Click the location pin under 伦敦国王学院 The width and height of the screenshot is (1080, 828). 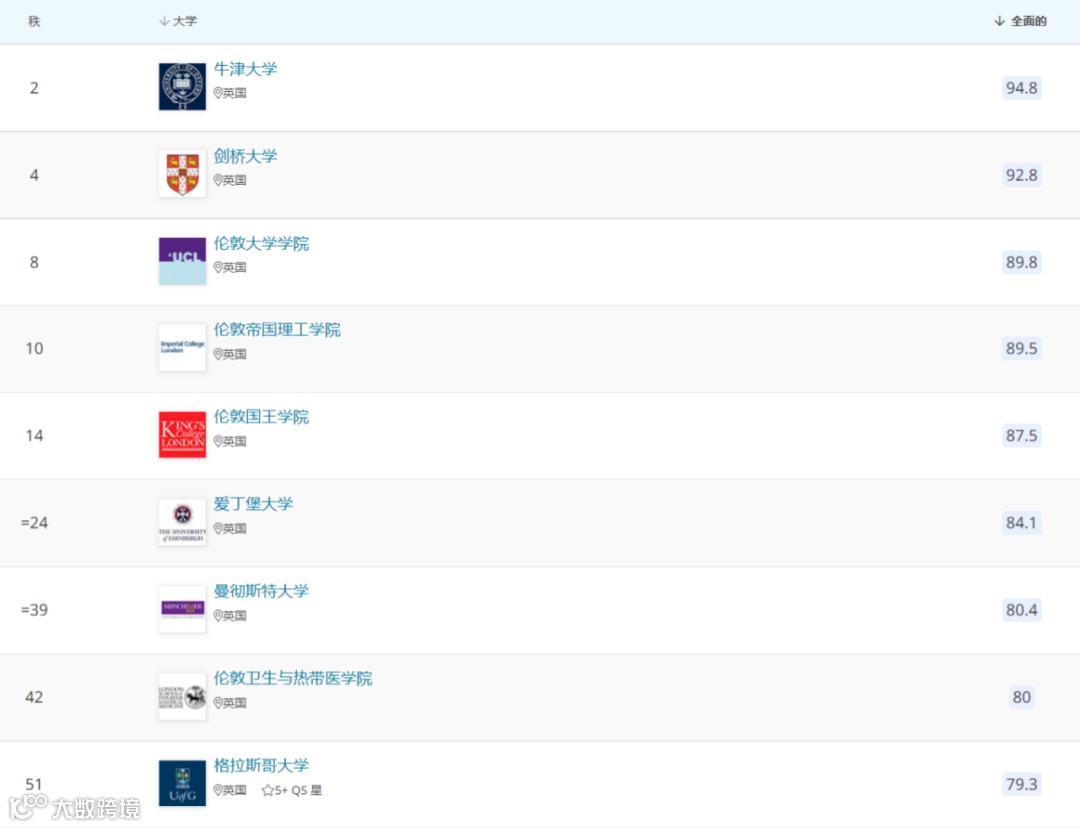[x=218, y=441]
